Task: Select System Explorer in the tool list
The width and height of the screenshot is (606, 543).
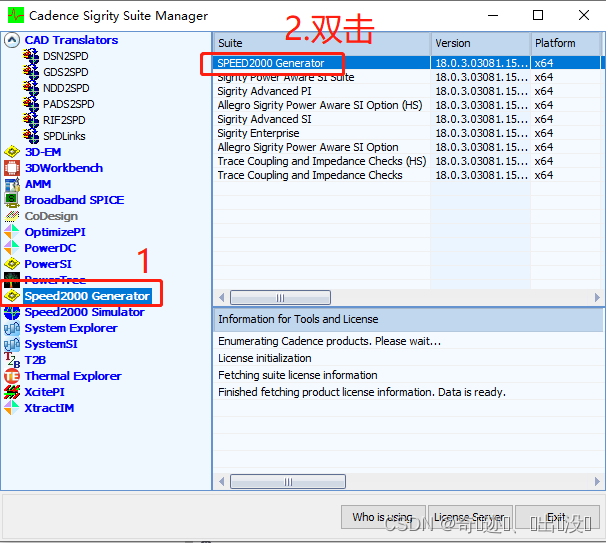Action: coord(71,328)
